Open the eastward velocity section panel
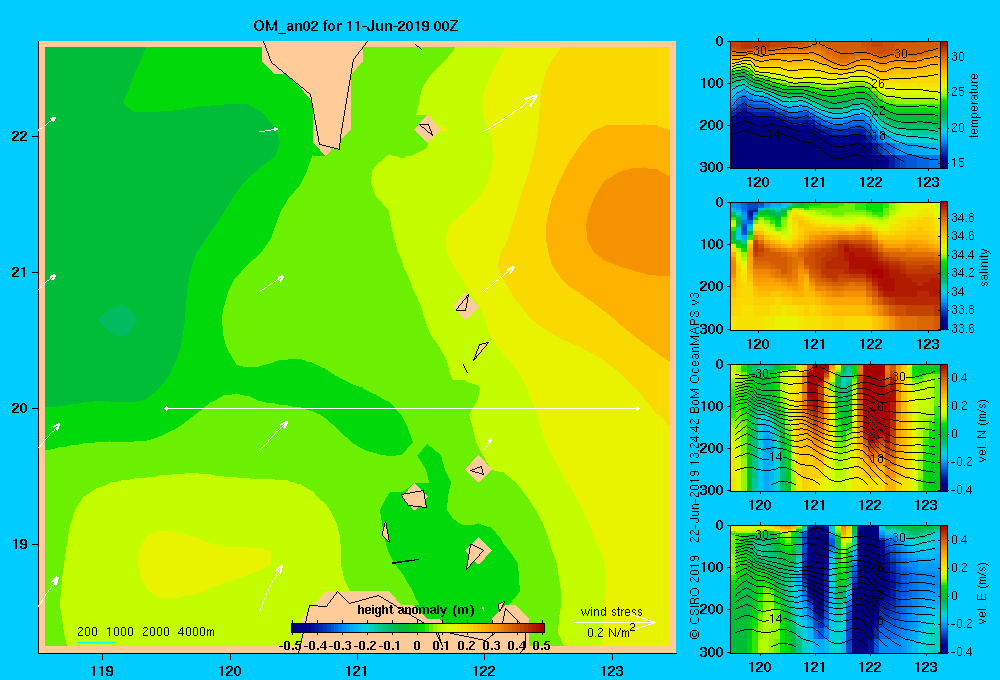Viewport: 1000px width, 680px height. click(834, 589)
